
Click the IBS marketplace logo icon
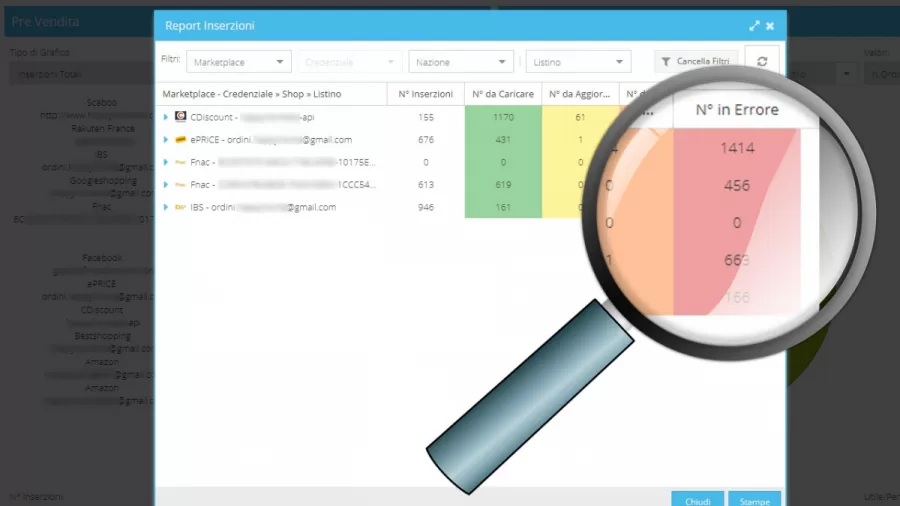click(x=181, y=207)
